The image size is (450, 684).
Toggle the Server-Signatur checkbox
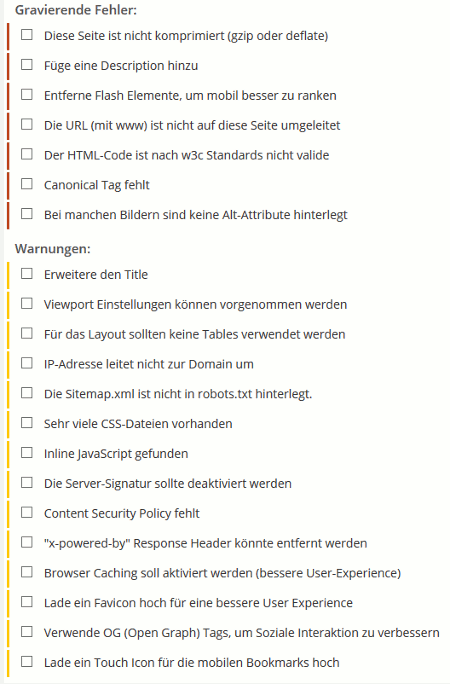tap(27, 482)
